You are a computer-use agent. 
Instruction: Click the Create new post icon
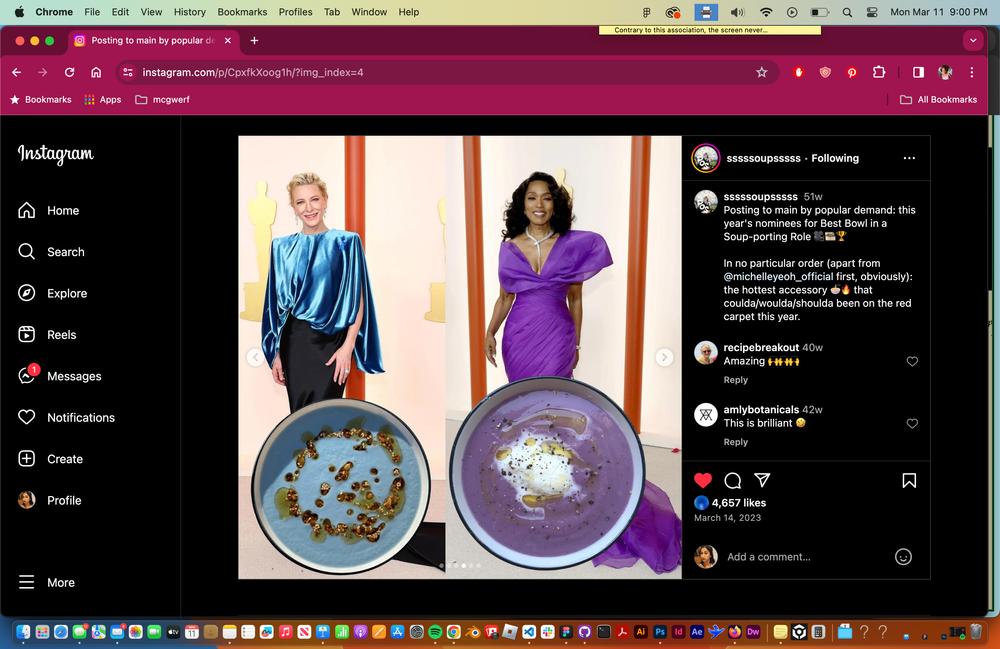(x=27, y=459)
